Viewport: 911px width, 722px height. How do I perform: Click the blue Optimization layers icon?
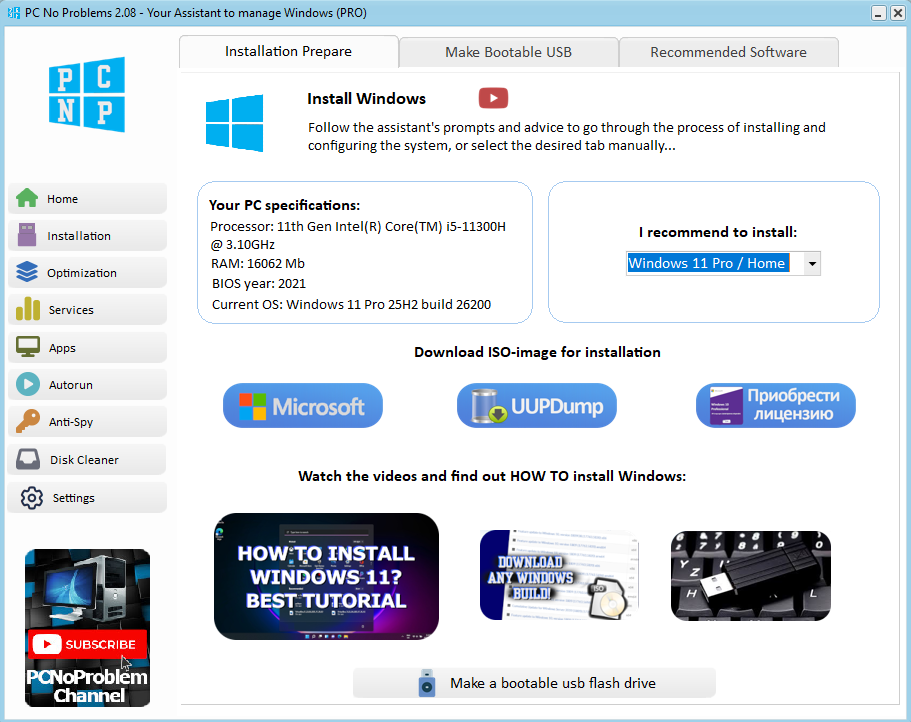pyautogui.click(x=27, y=272)
